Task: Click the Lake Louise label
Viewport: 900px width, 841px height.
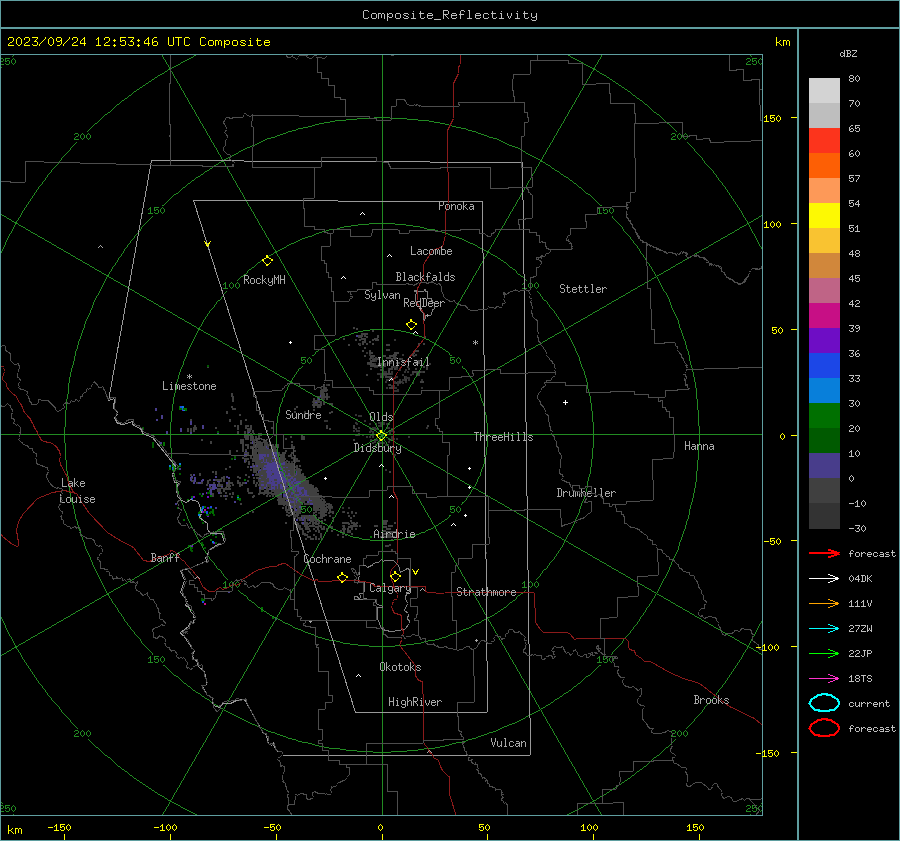Action: pos(77,491)
